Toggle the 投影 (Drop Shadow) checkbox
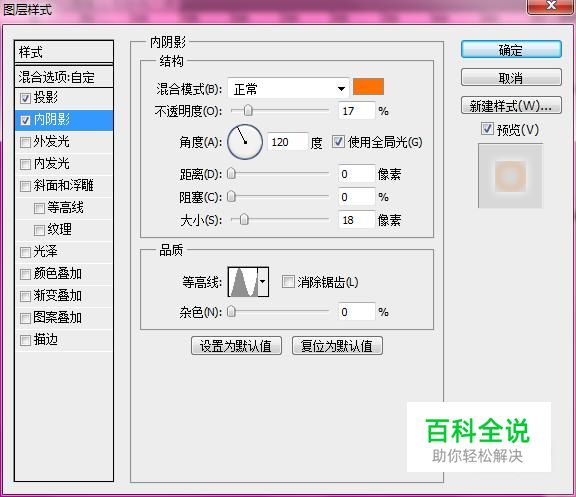This screenshot has height=497, width=576. click(25, 98)
